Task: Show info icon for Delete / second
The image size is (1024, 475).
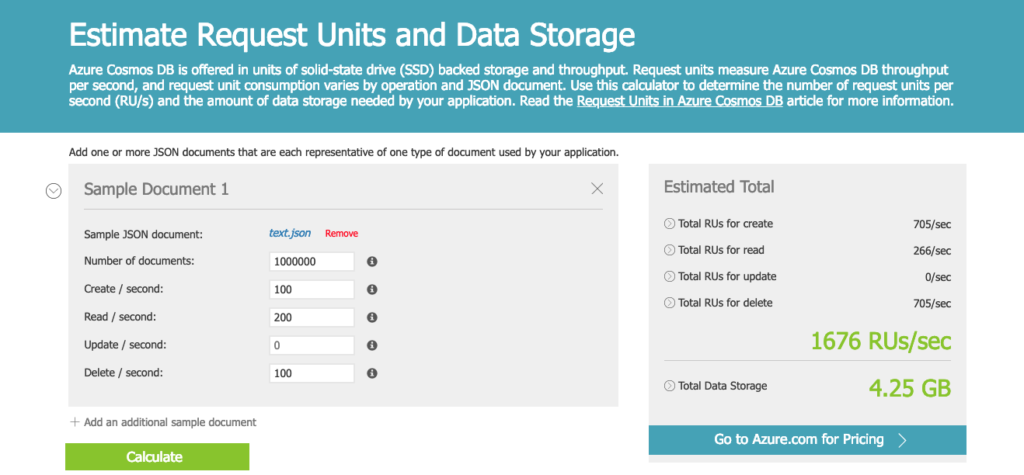Action: click(372, 373)
